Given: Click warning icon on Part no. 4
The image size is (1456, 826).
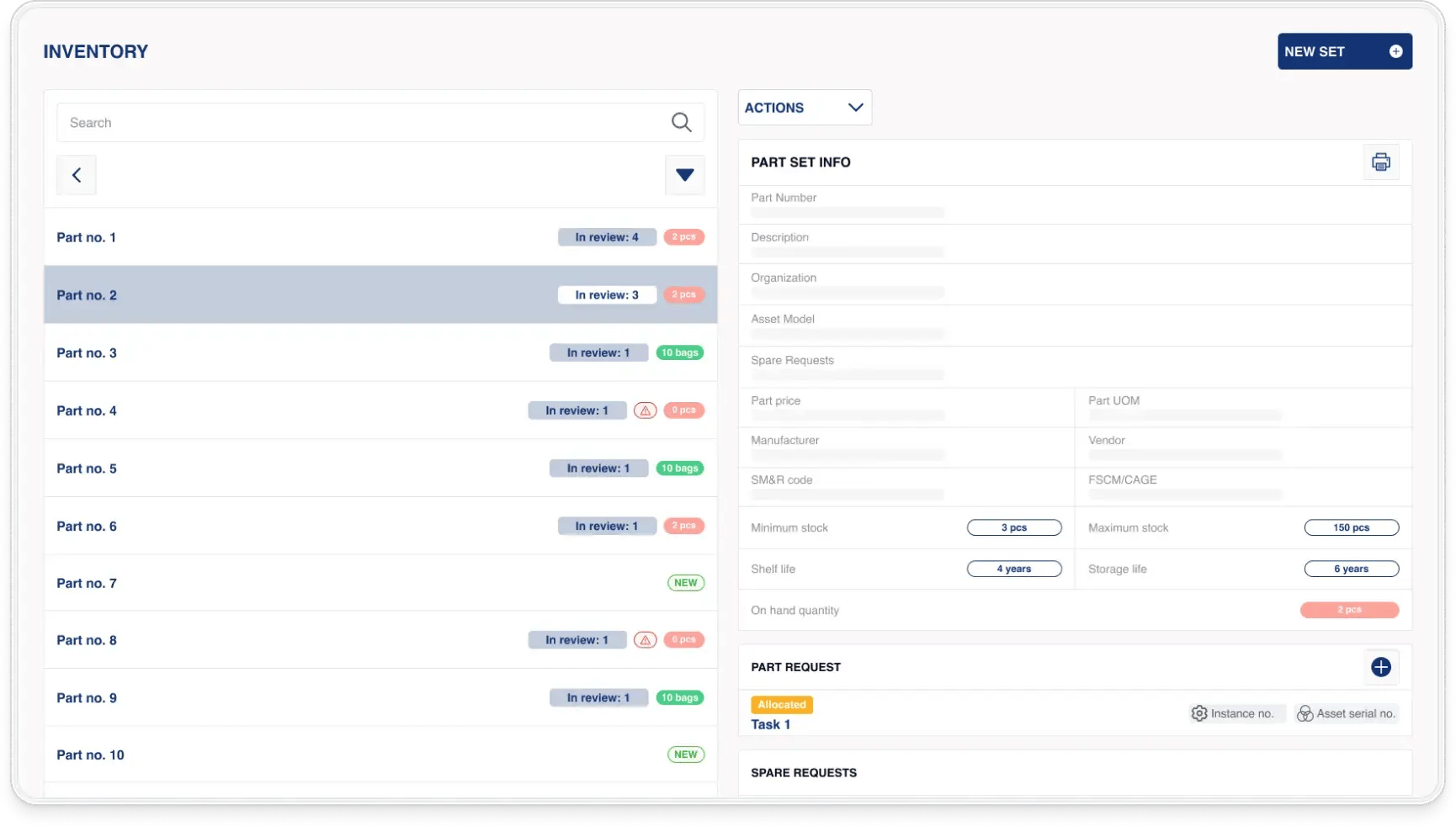Looking at the screenshot, I should [x=645, y=410].
